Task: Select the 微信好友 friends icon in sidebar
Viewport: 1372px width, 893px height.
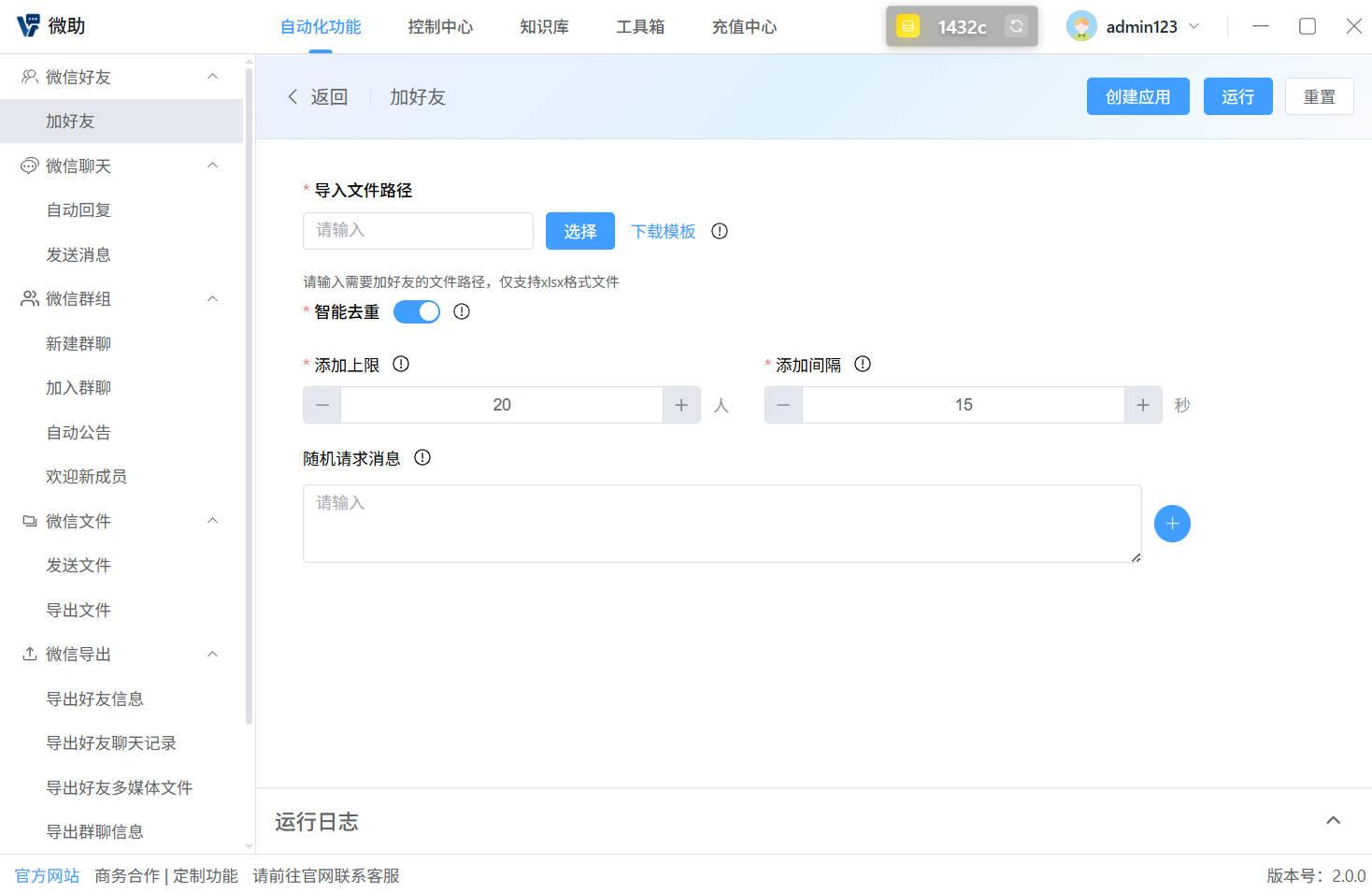Action: (x=28, y=77)
